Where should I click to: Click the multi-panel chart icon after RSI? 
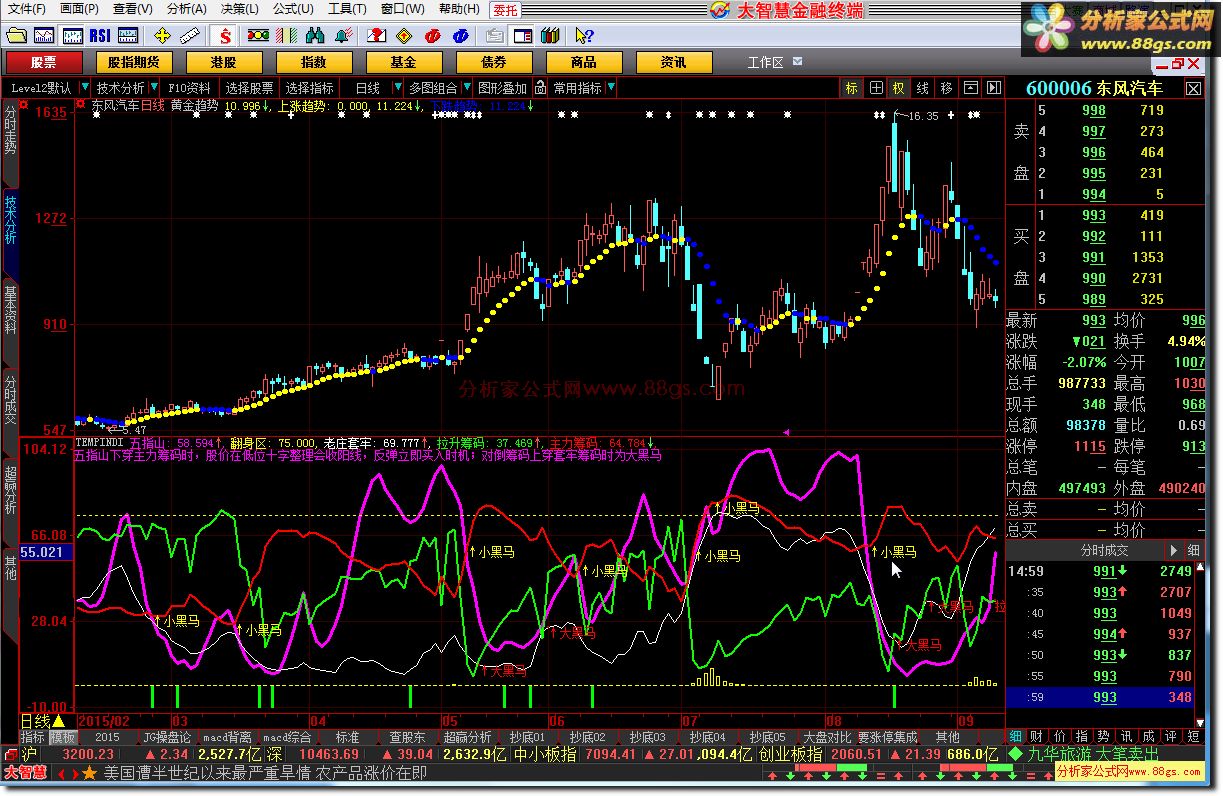[128, 36]
